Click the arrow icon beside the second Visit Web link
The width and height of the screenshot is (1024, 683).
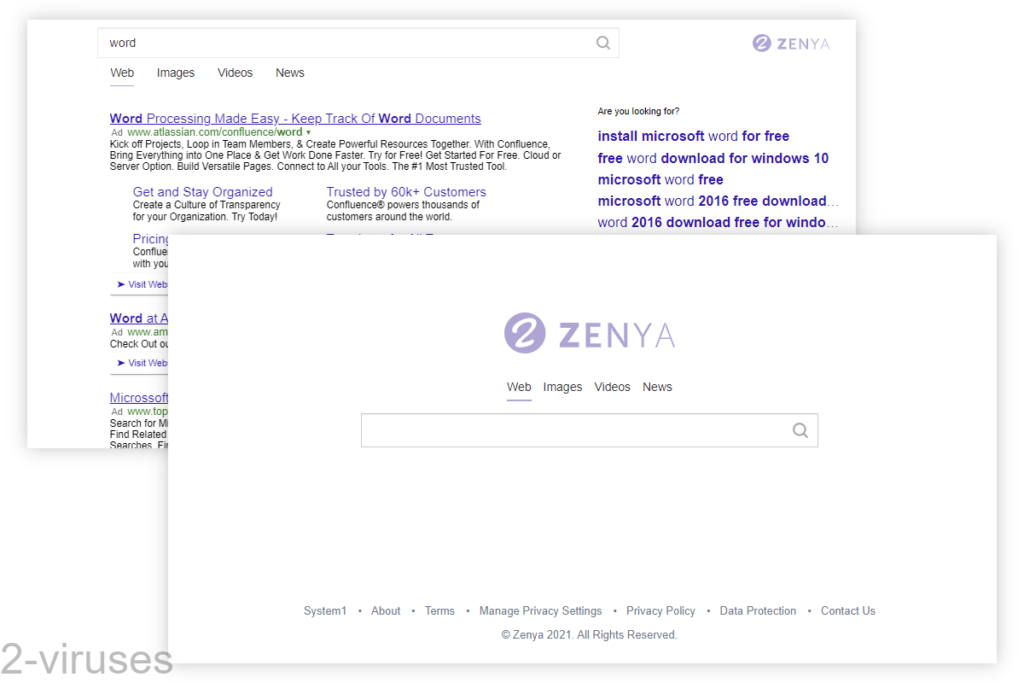[119, 364]
